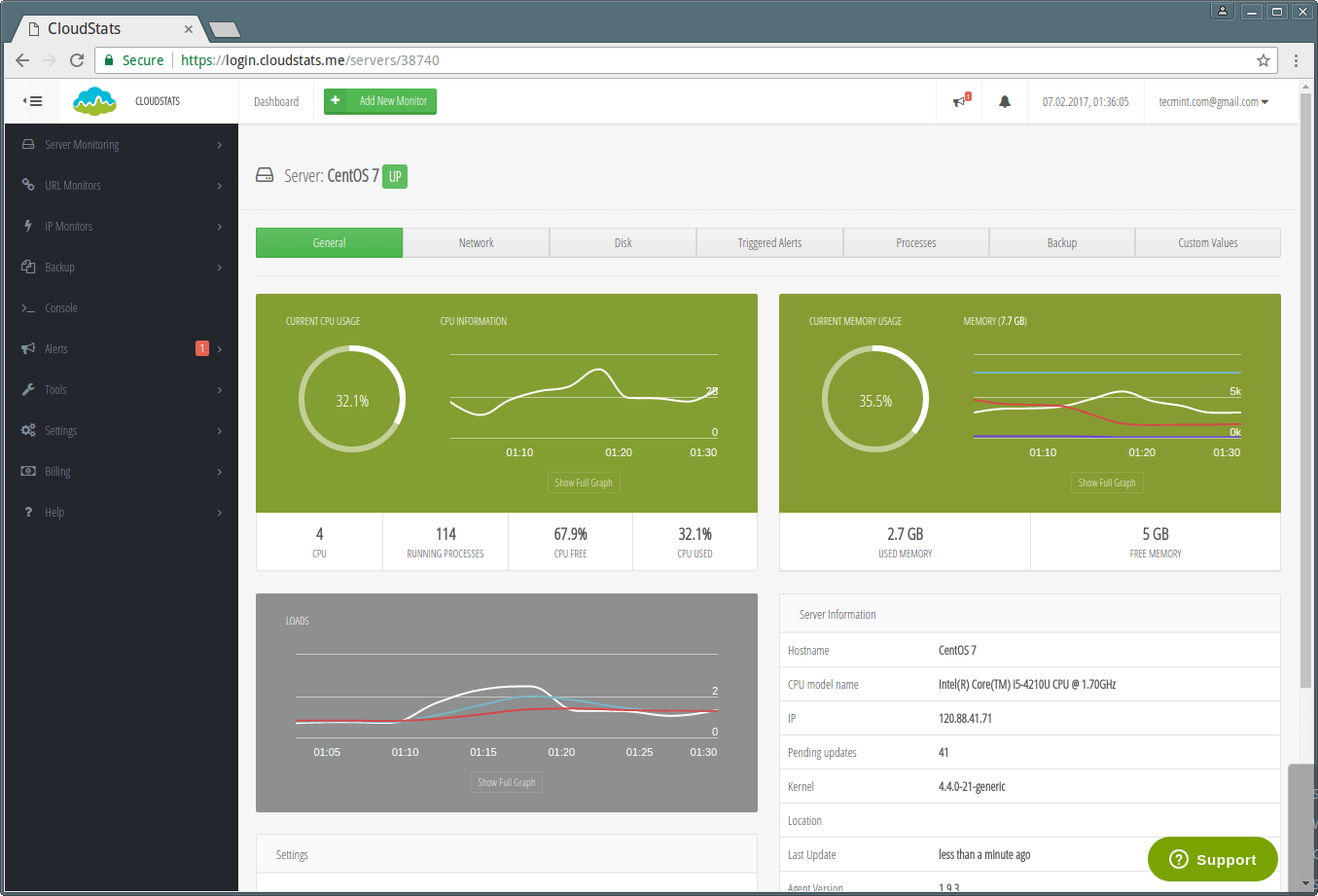The image size is (1318, 896).
Task: Open the Billing icon in the sidebar
Action: point(27,471)
